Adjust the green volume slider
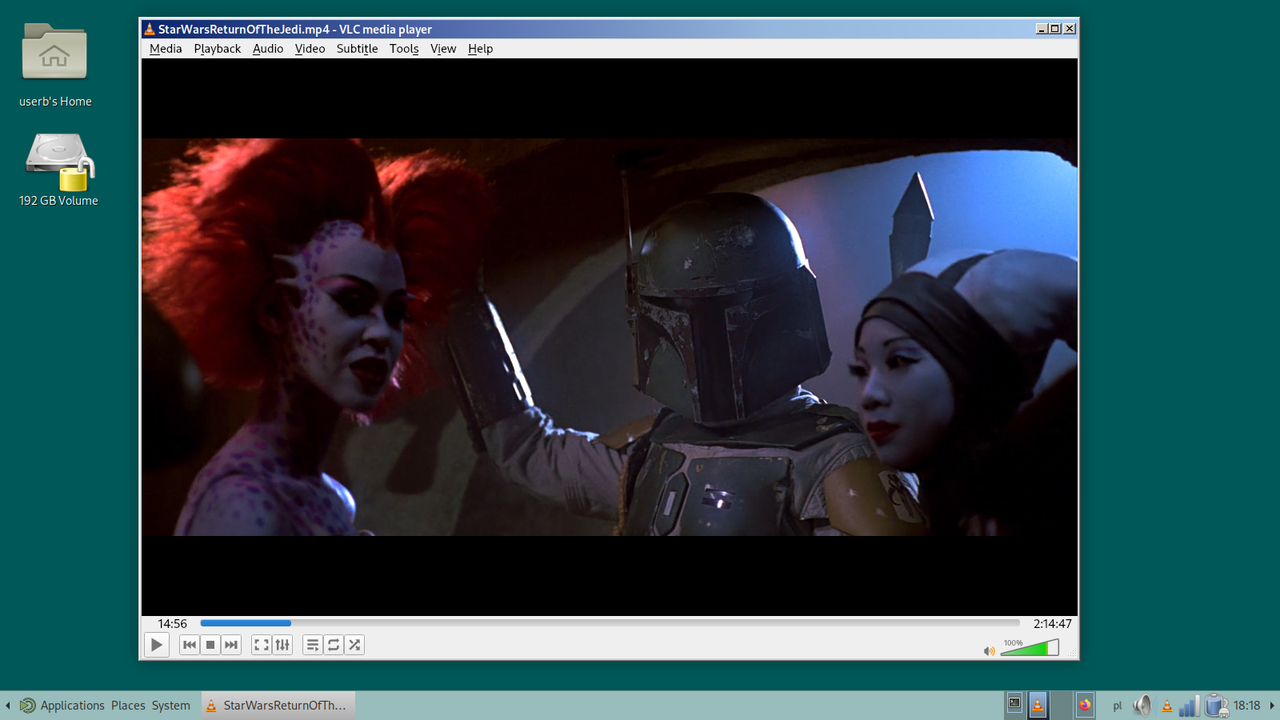The height and width of the screenshot is (720, 1280). coord(1030,648)
